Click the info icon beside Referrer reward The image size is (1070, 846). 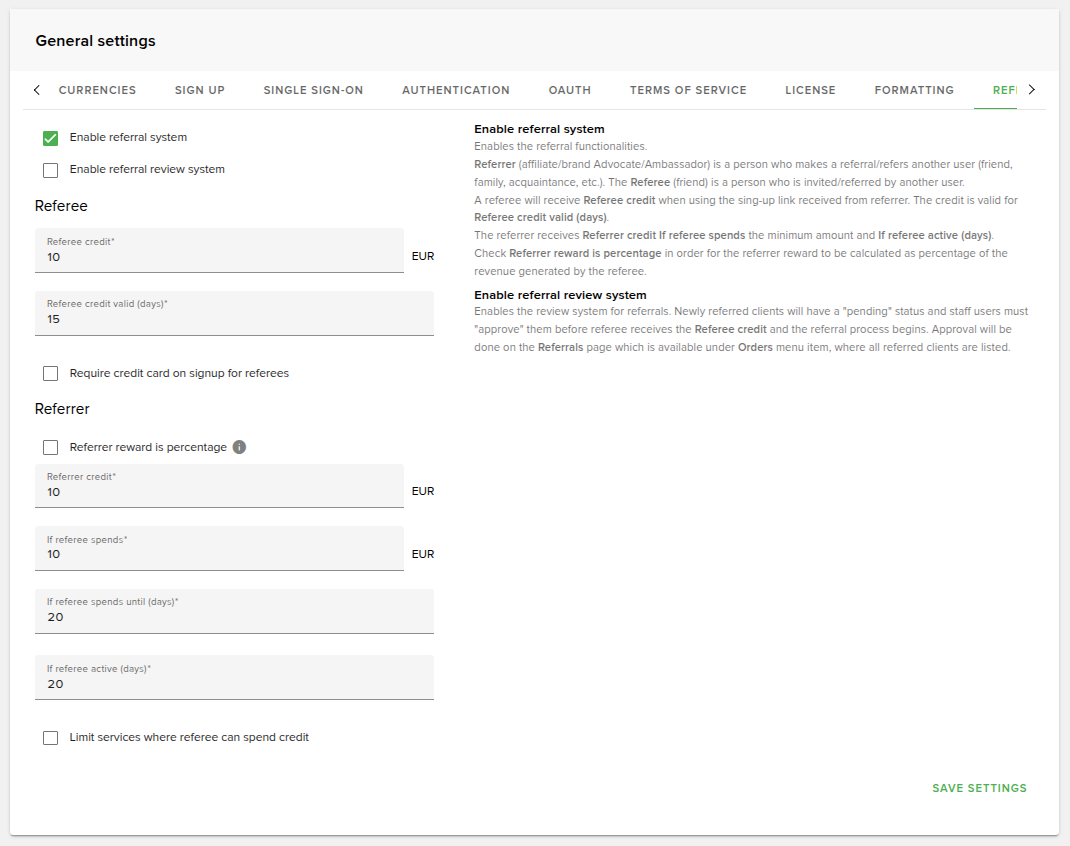click(239, 447)
